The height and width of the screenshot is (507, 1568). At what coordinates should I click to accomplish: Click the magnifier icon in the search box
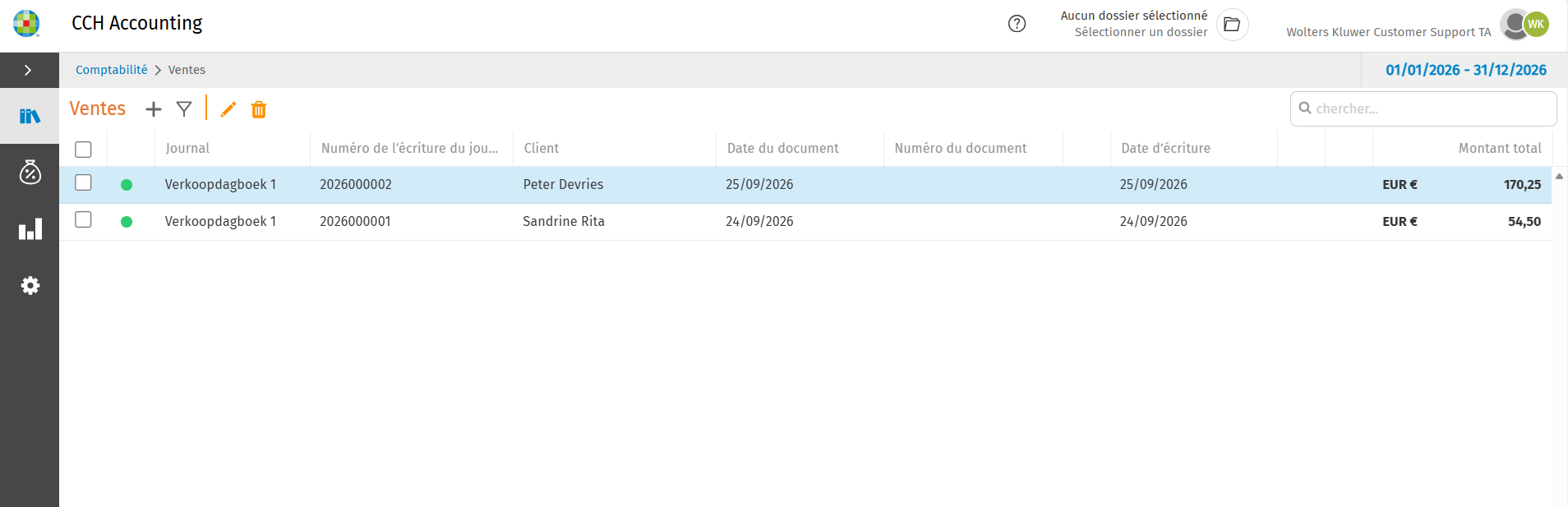point(1304,108)
